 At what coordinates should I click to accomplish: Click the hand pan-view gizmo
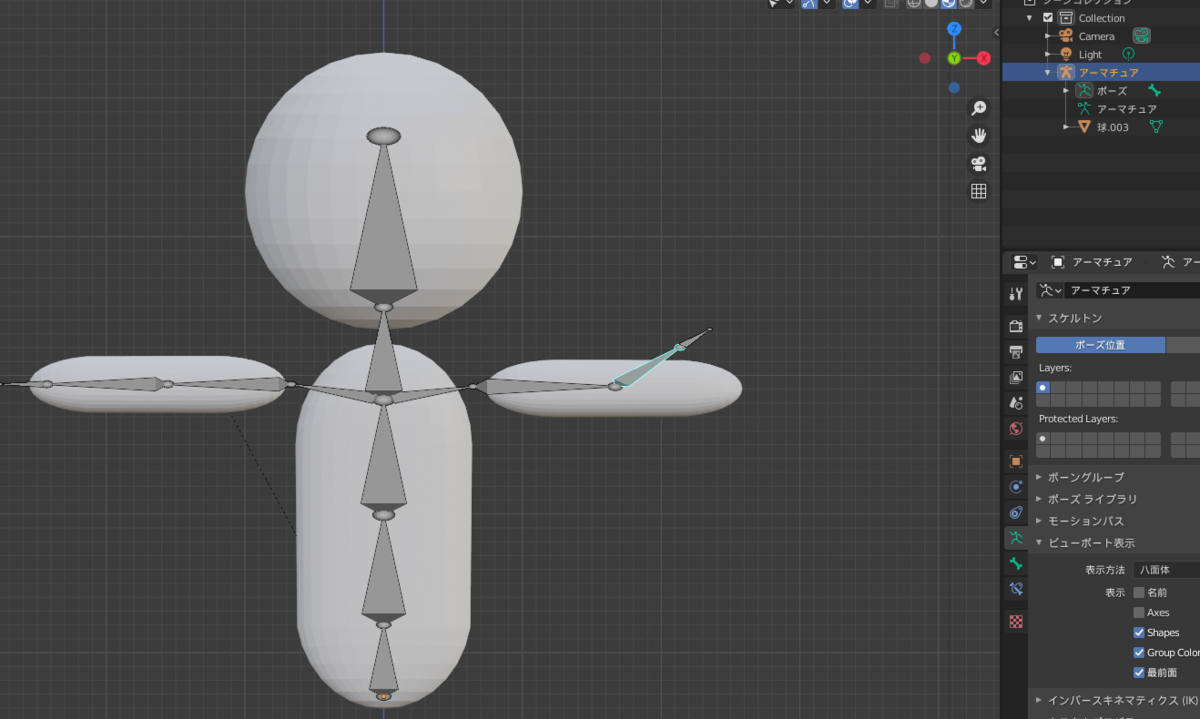point(979,136)
